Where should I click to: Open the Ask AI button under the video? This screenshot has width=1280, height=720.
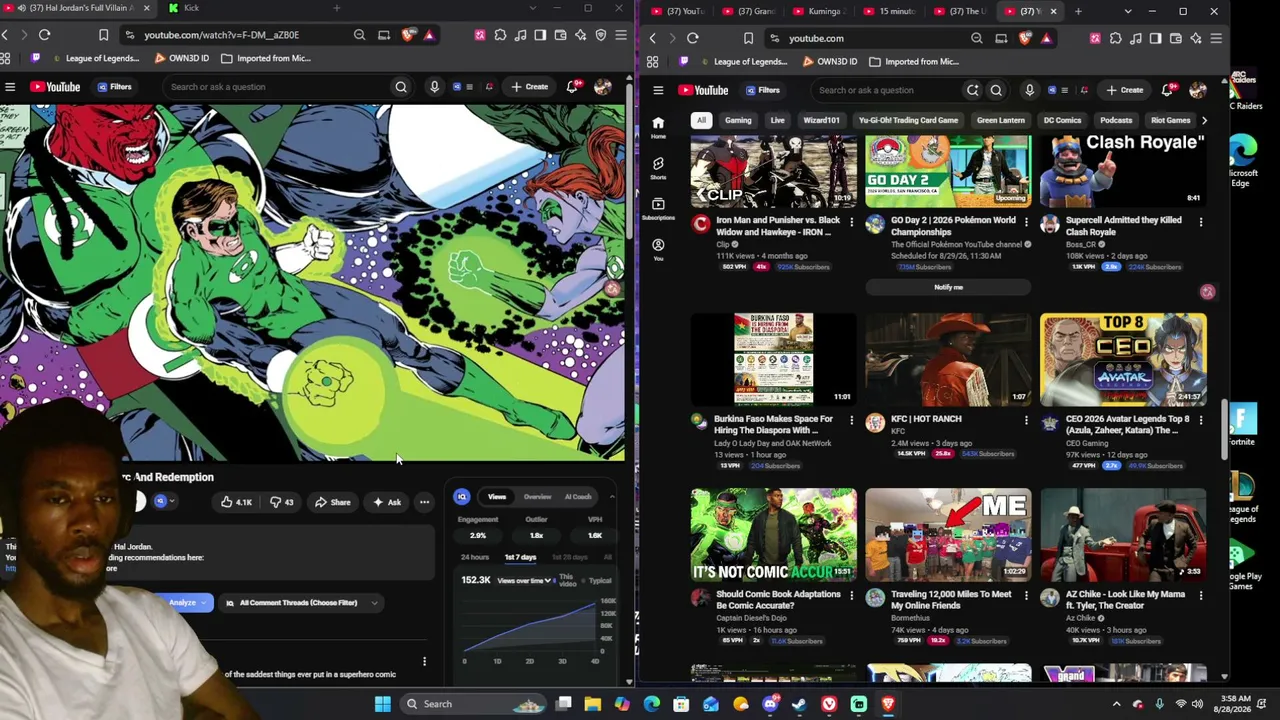point(387,502)
